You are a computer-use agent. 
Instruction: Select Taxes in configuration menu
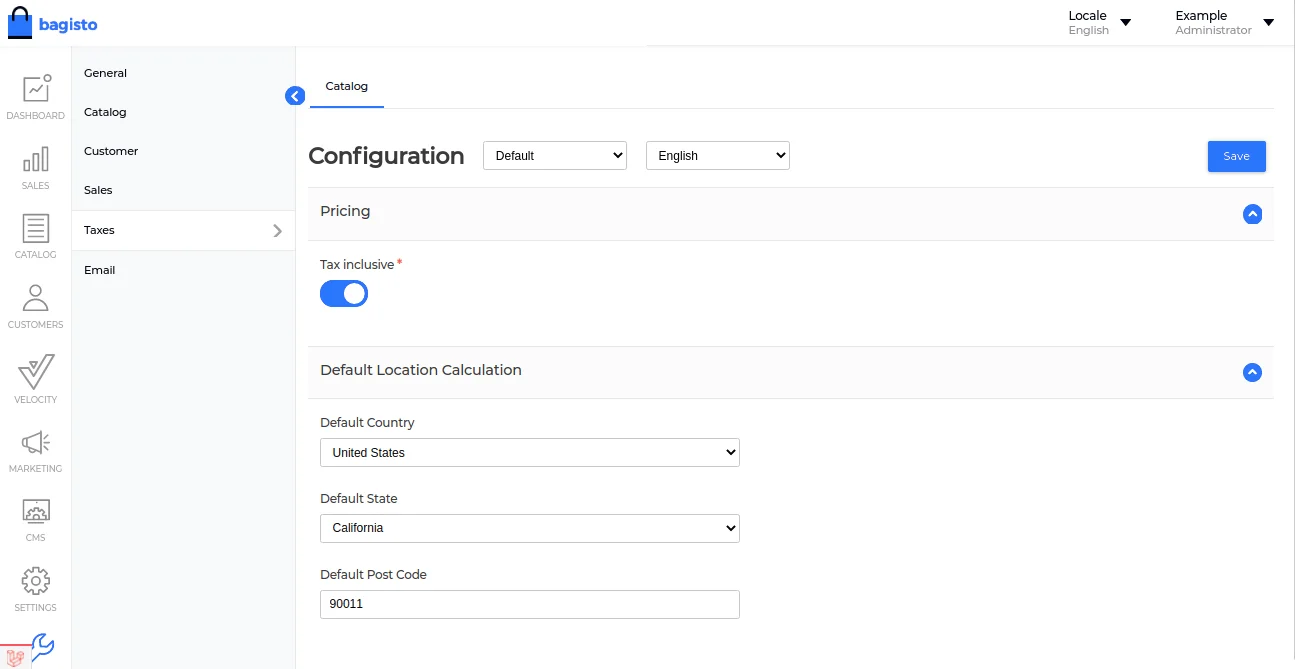coord(184,230)
